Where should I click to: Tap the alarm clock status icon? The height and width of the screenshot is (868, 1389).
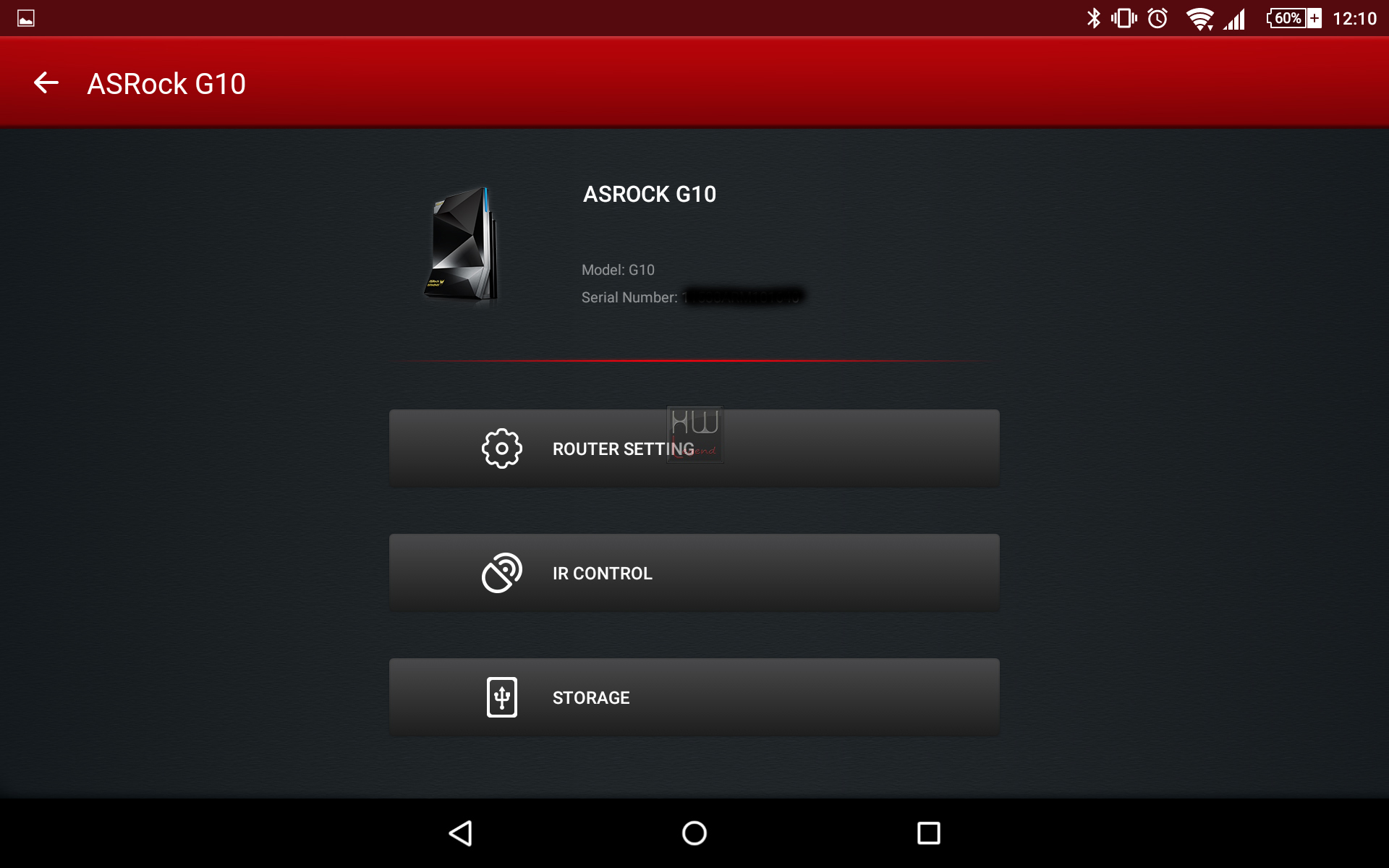coord(1157,18)
